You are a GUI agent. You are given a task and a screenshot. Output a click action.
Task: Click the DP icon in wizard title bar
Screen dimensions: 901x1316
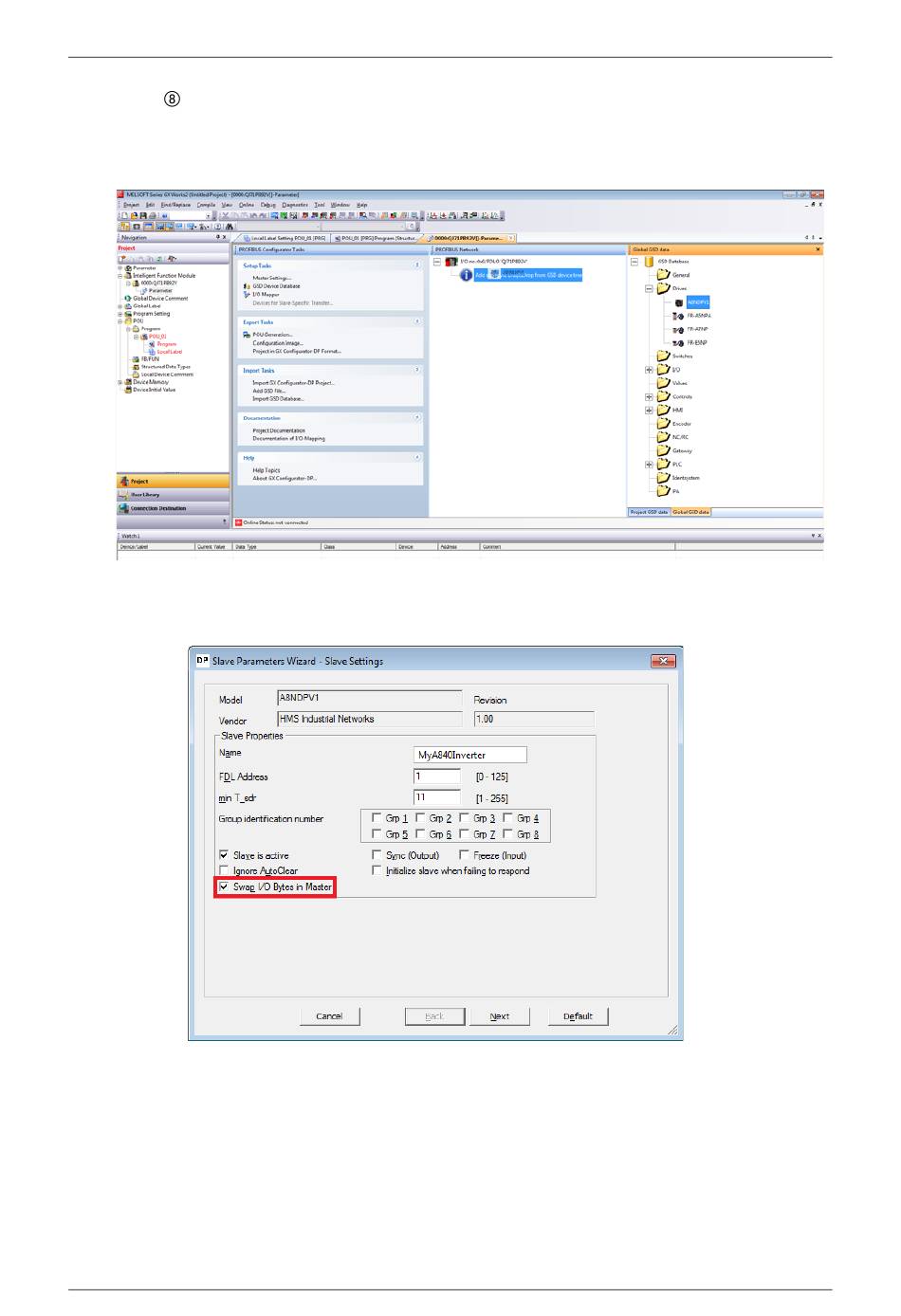click(x=202, y=660)
